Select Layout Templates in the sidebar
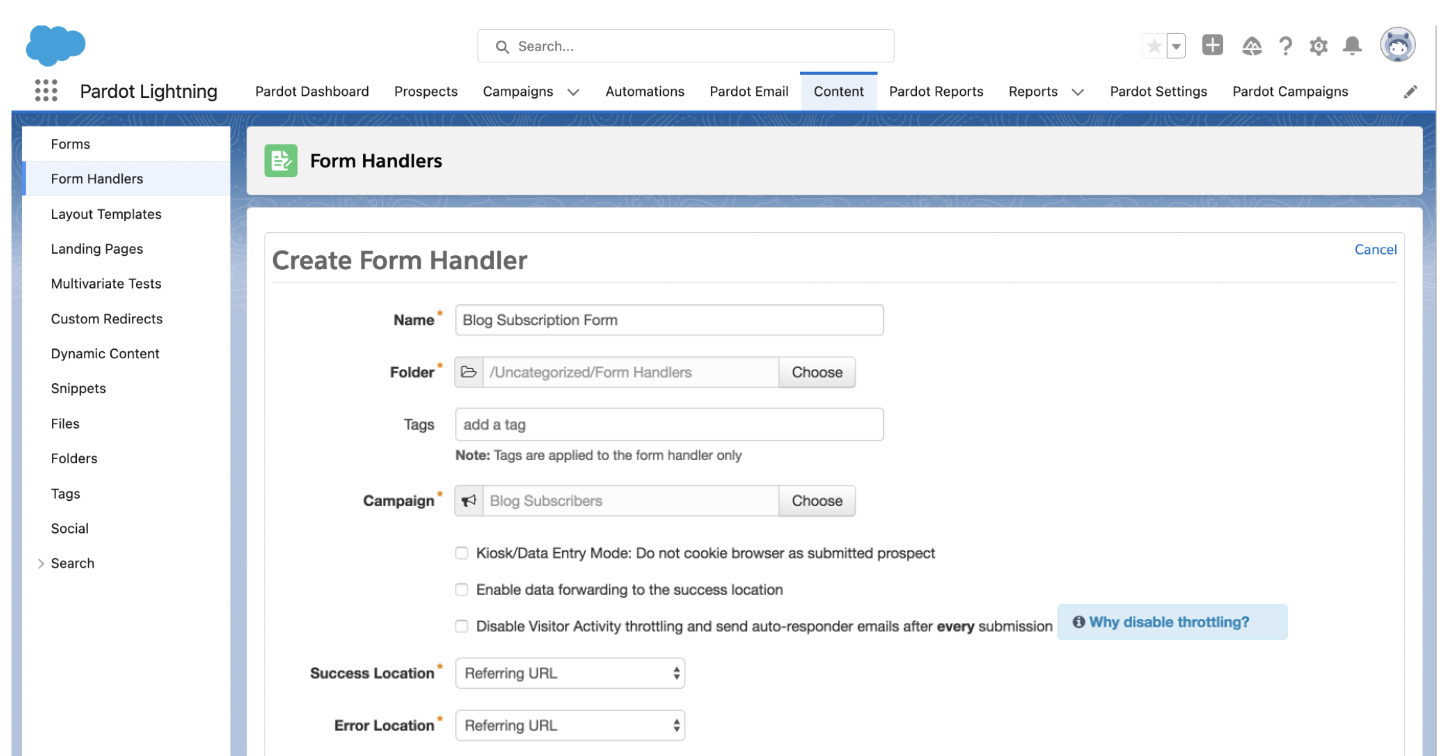 126,214
